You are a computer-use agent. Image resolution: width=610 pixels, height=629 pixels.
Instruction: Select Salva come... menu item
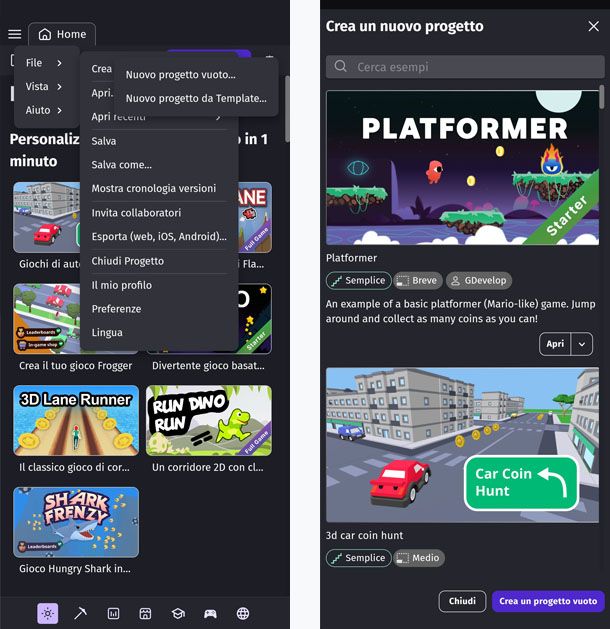[x=159, y=165]
